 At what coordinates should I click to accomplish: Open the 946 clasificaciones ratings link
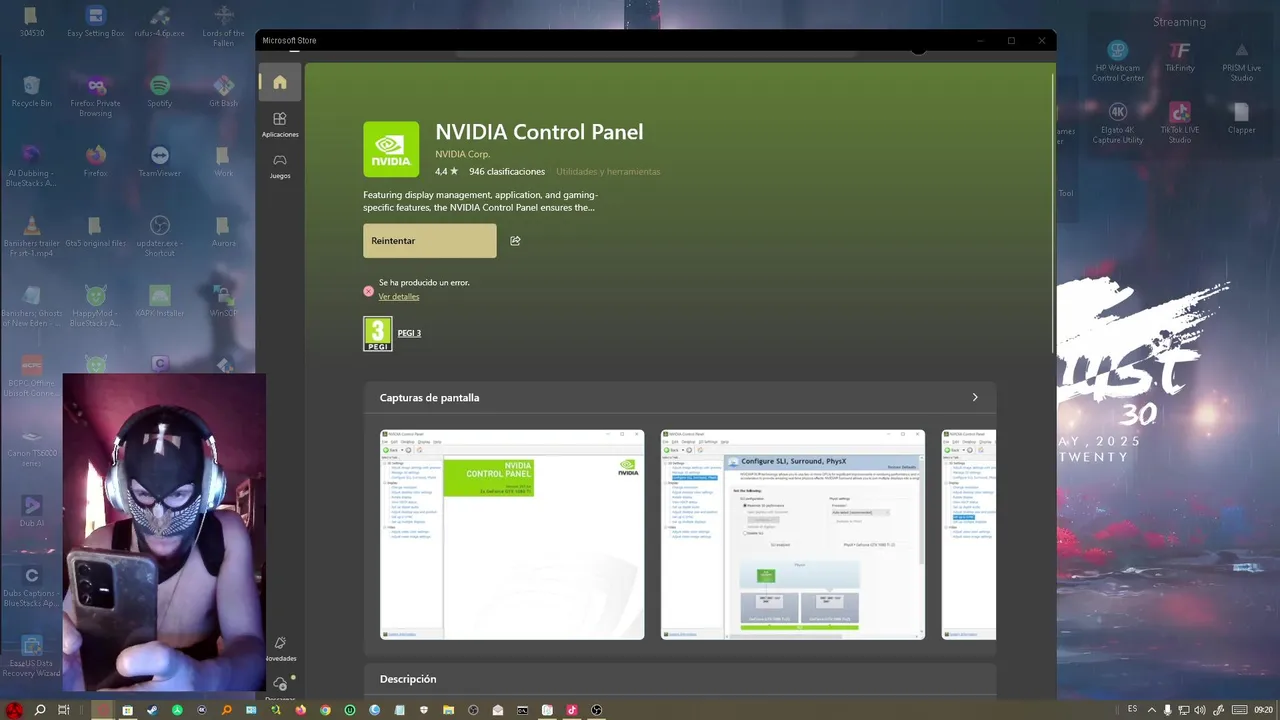coord(507,172)
